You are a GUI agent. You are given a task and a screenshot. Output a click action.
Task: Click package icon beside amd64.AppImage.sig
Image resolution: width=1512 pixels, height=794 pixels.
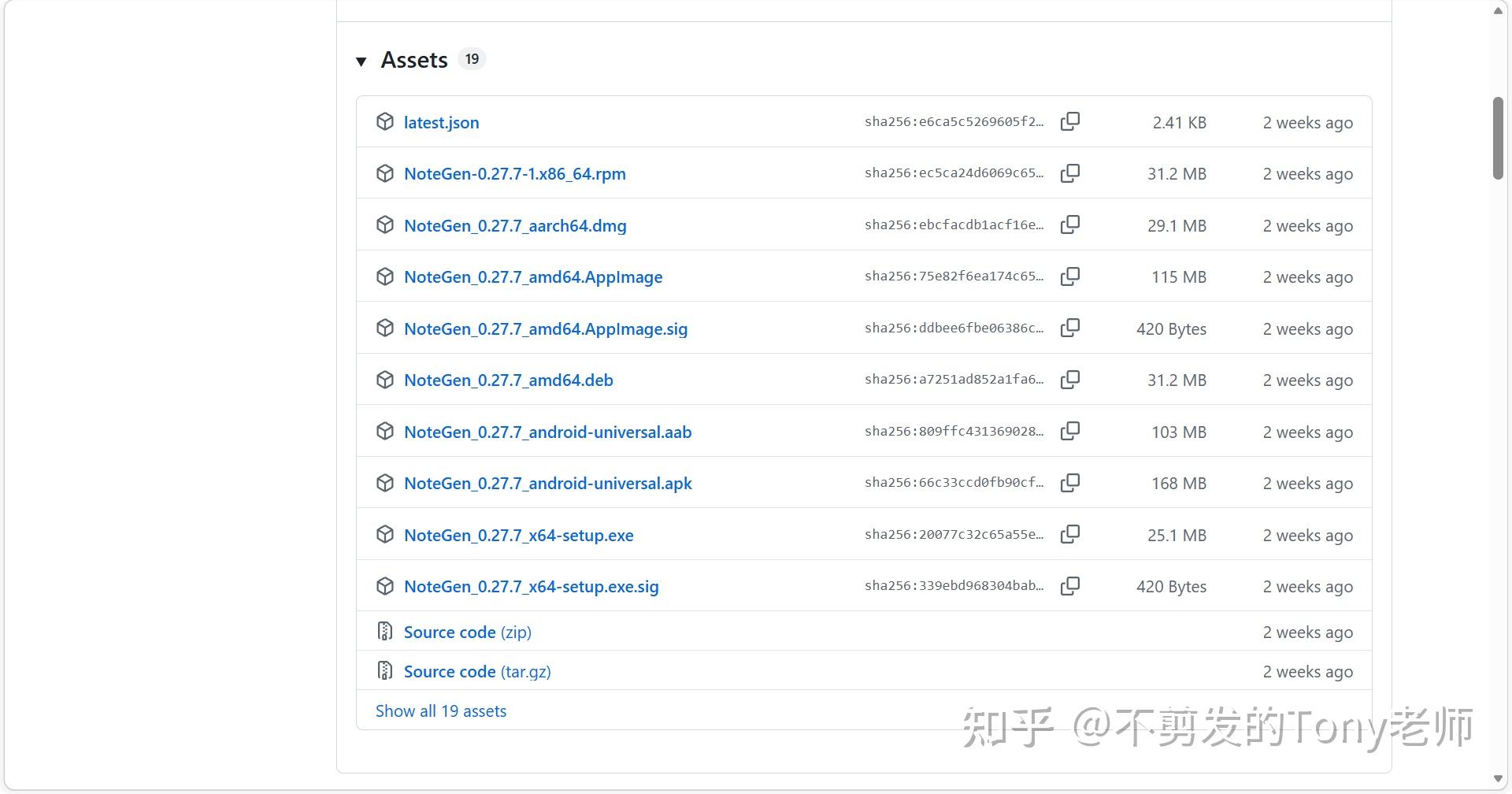(x=384, y=328)
